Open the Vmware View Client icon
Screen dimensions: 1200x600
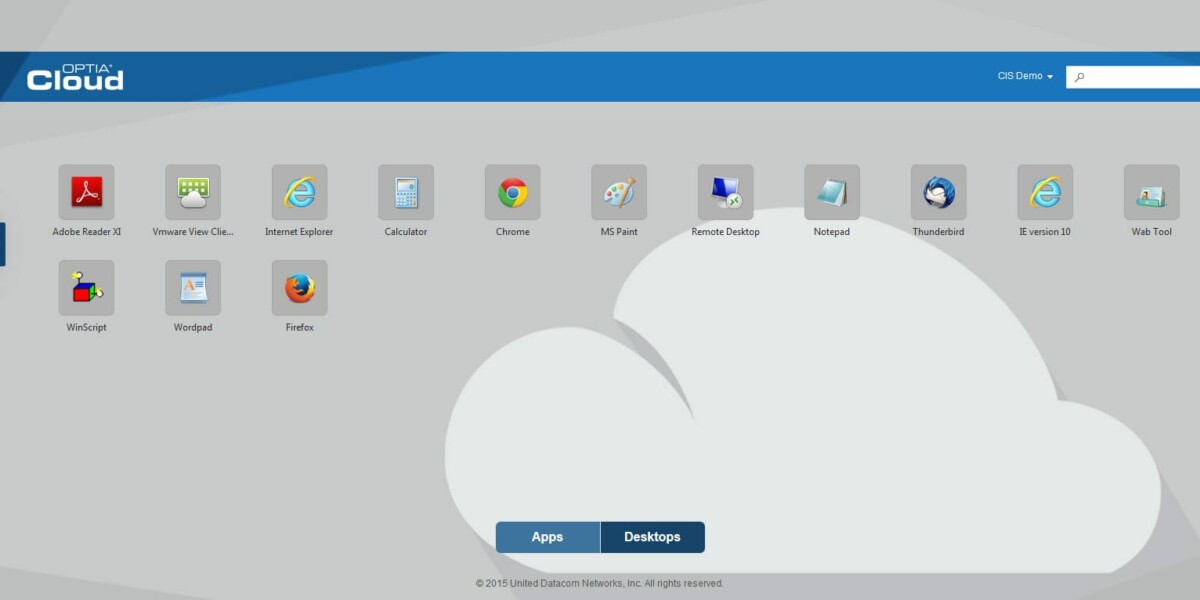click(x=193, y=192)
